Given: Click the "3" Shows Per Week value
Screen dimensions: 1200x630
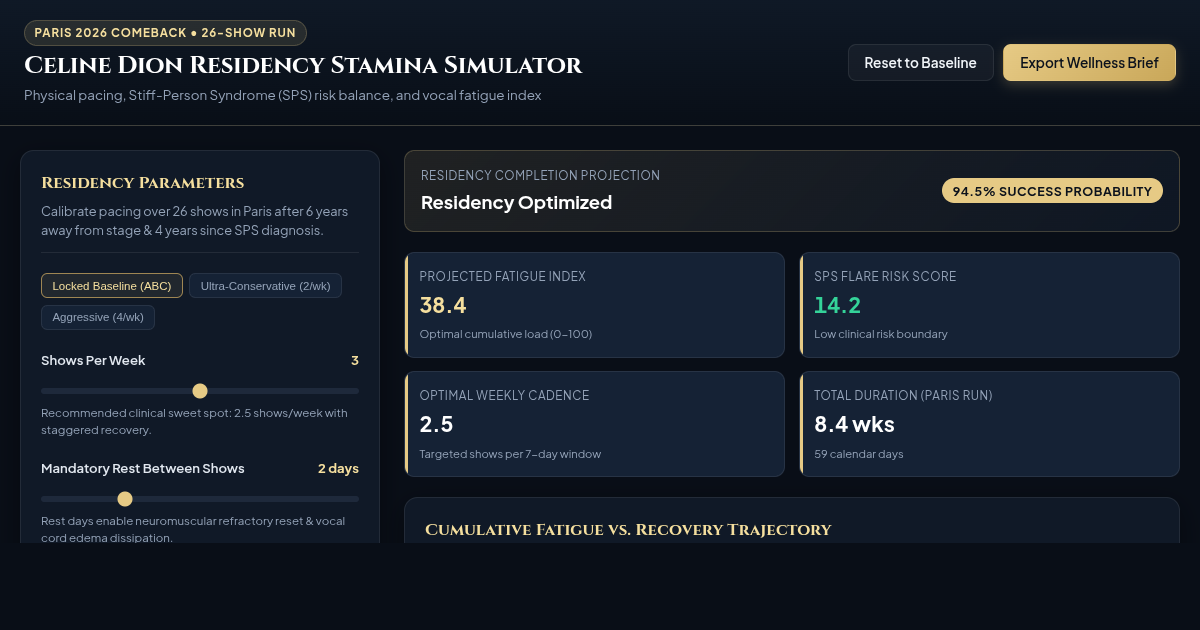Looking at the screenshot, I should pyautogui.click(x=355, y=361).
